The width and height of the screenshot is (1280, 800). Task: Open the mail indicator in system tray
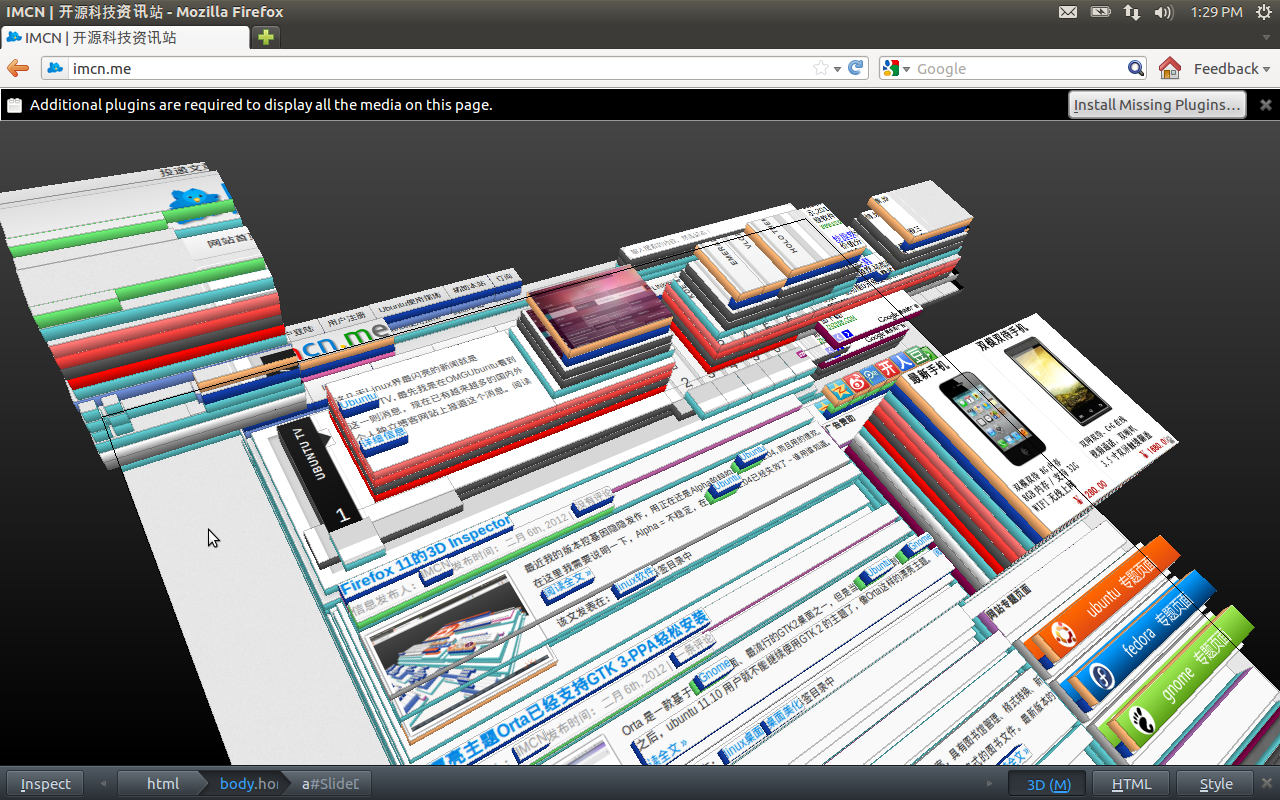click(1068, 12)
